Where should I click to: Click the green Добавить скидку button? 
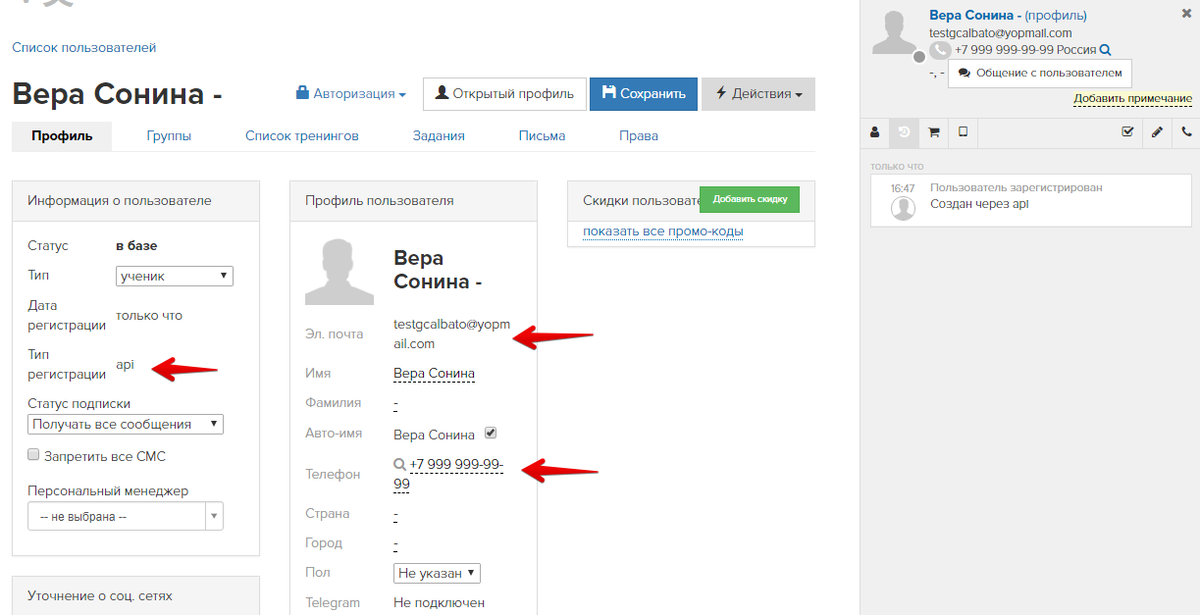point(750,199)
